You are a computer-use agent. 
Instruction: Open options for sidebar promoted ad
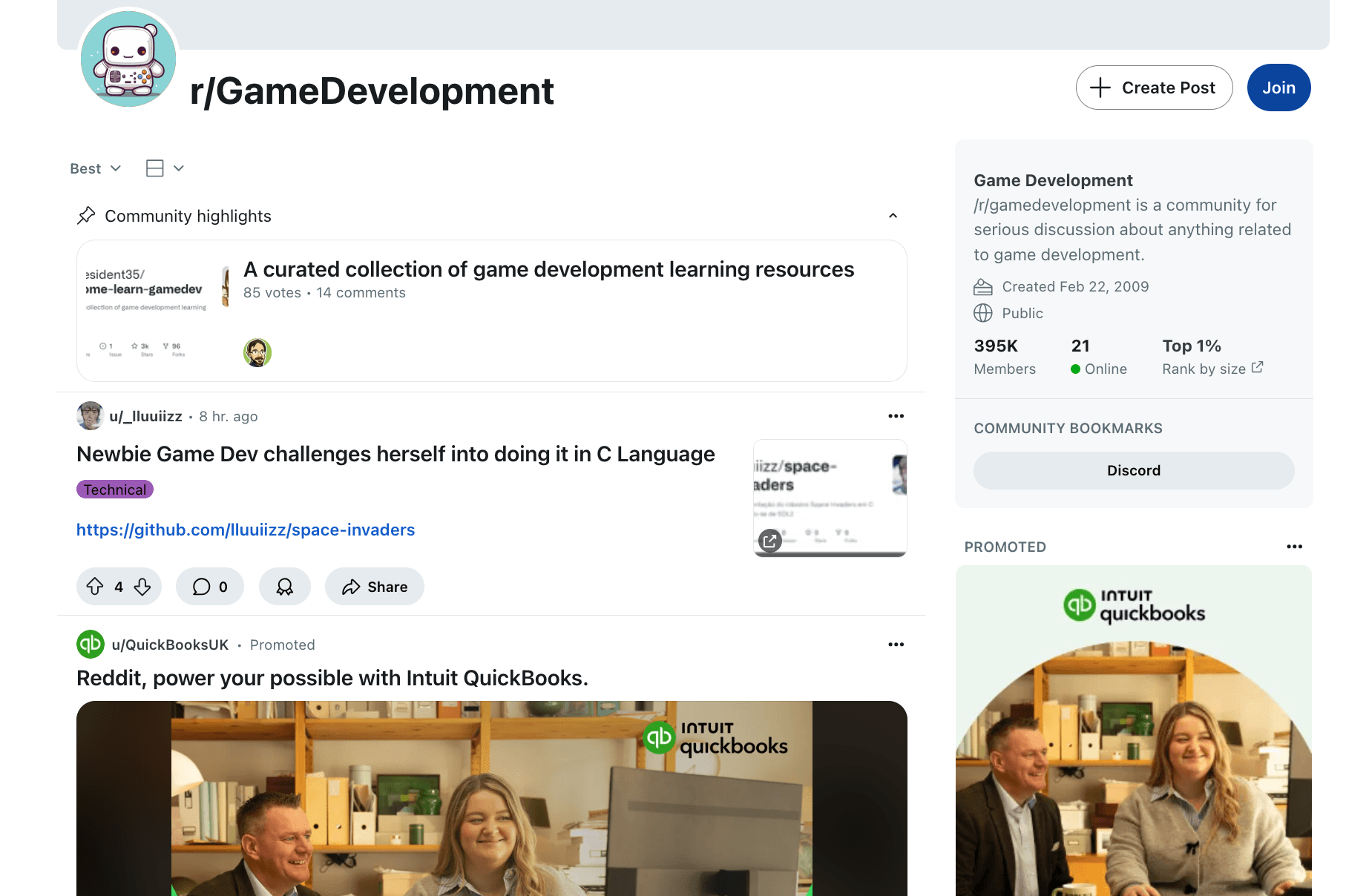[1294, 547]
